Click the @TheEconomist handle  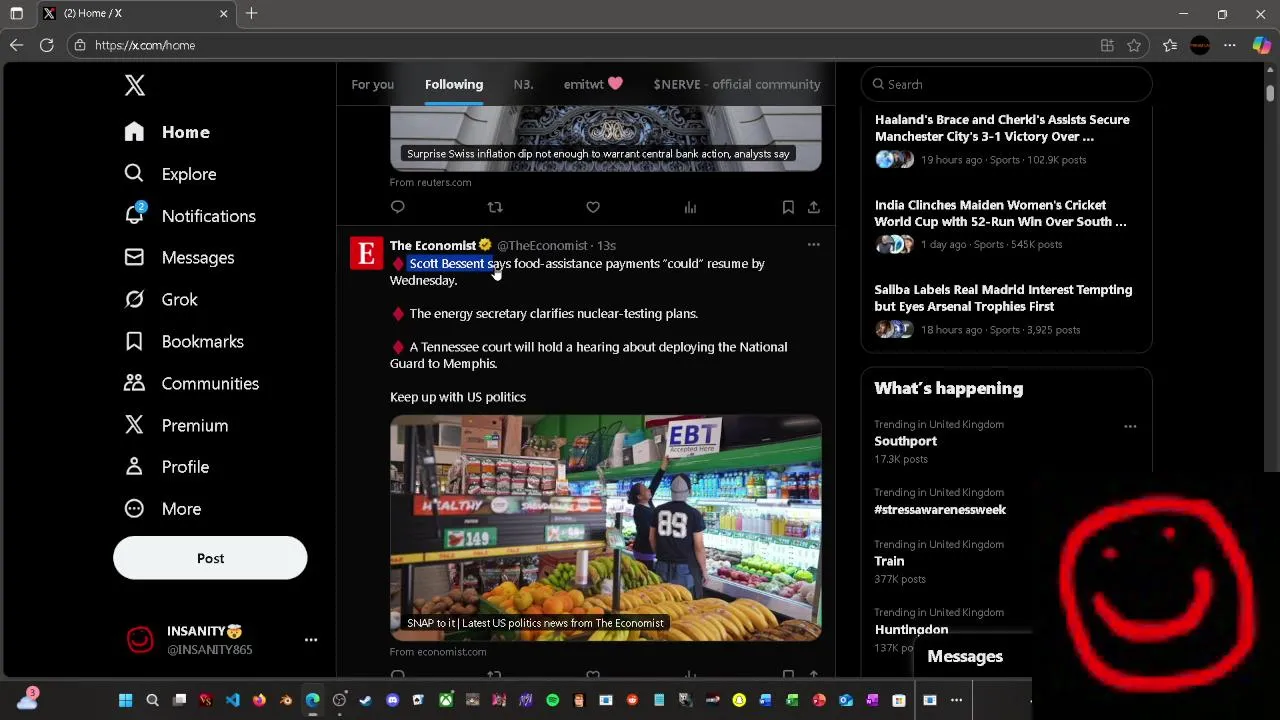tap(542, 245)
